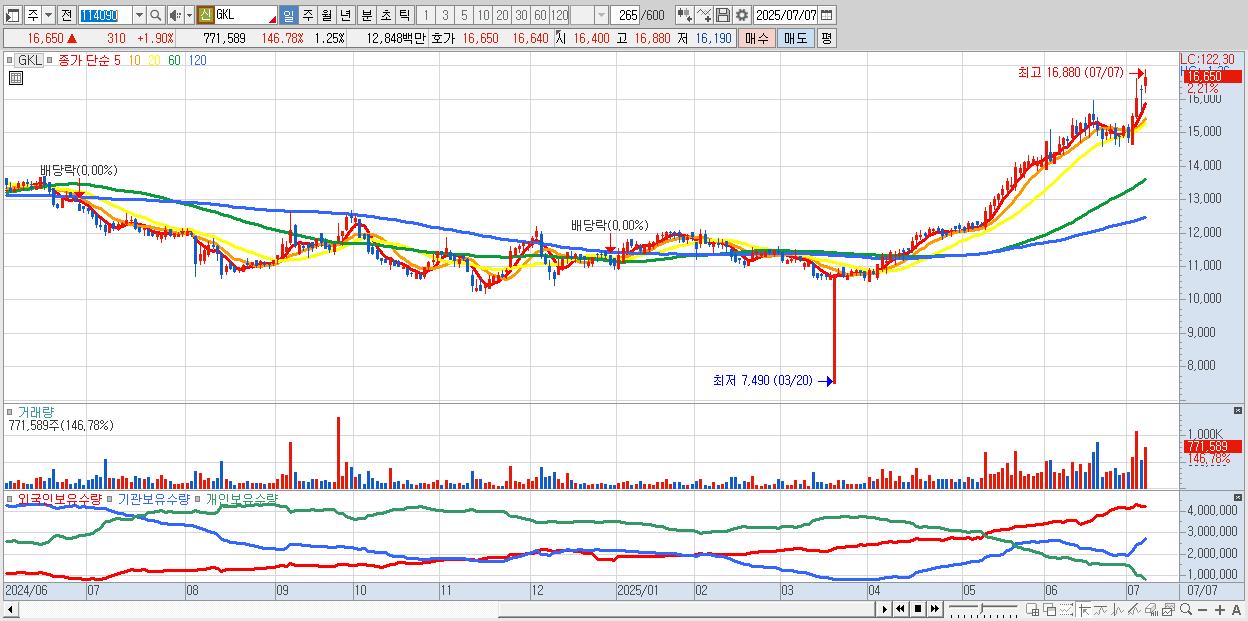Click the save chart floppy icon
The image size is (1248, 621).
722,15
